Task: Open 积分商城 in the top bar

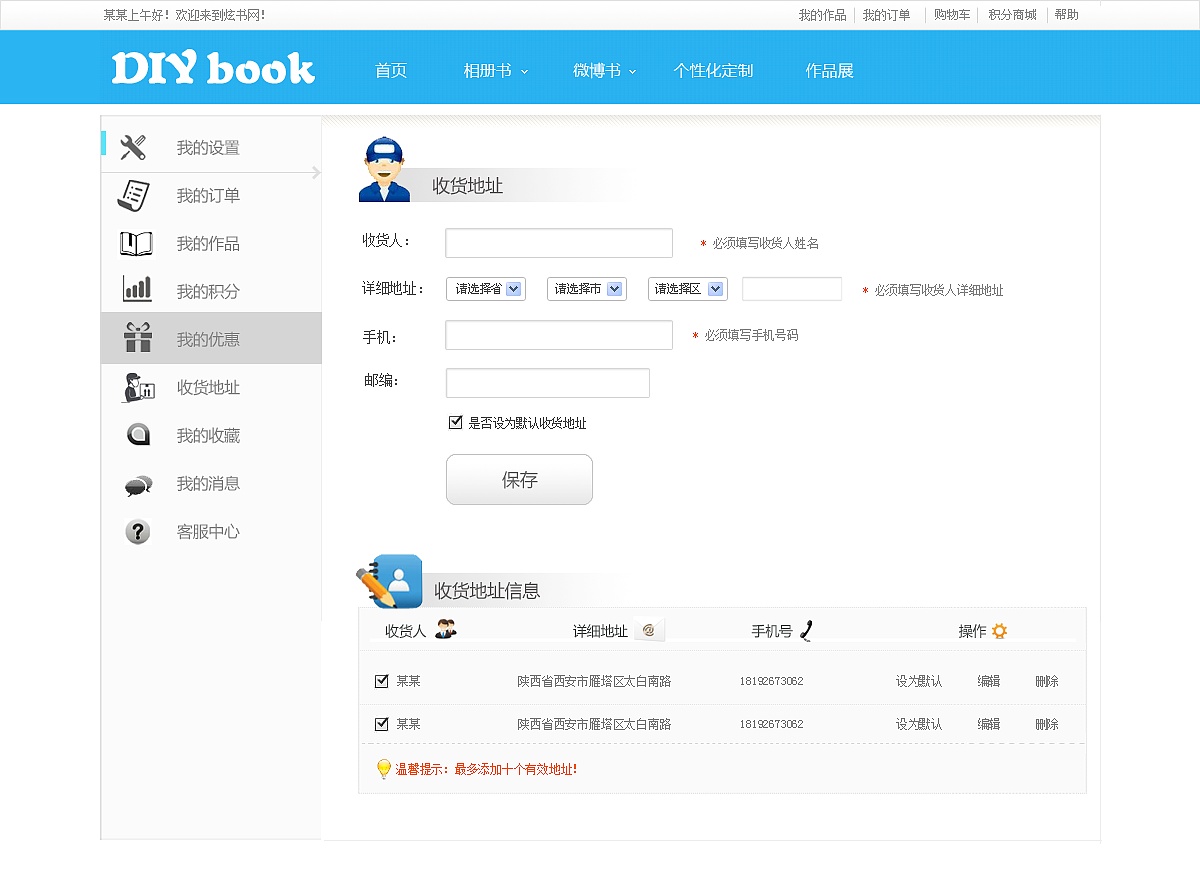Action: (1013, 15)
